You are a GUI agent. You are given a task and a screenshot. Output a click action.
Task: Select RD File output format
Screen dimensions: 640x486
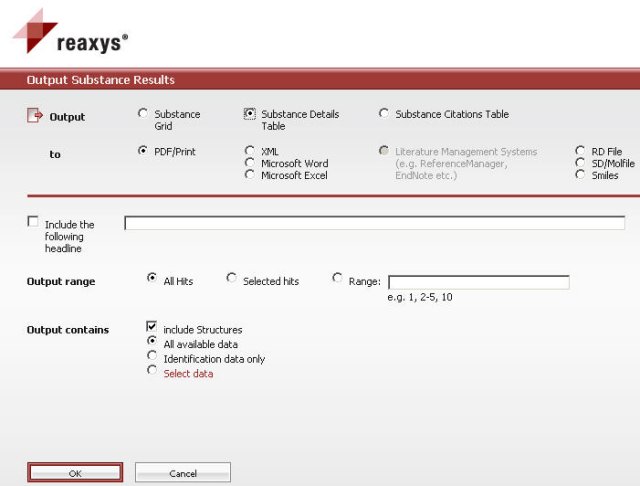[x=581, y=151]
